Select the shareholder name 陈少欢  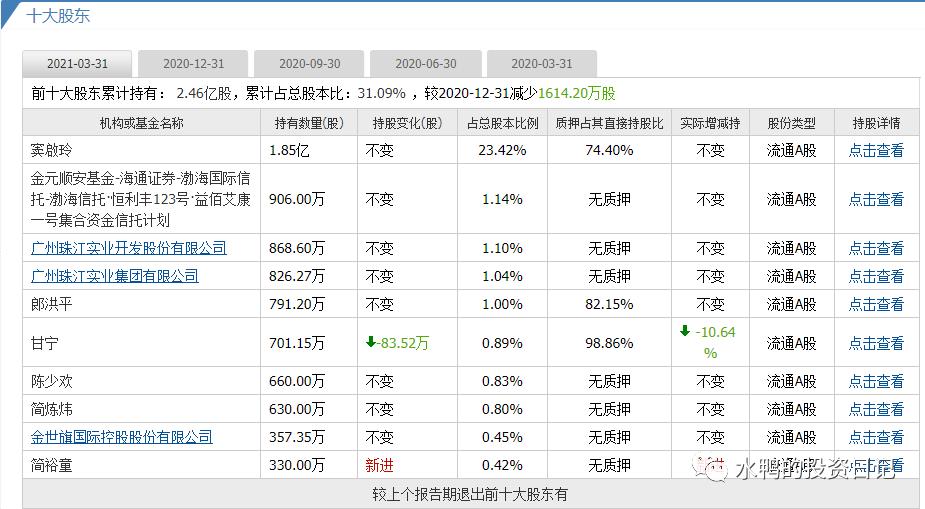(x=51, y=381)
